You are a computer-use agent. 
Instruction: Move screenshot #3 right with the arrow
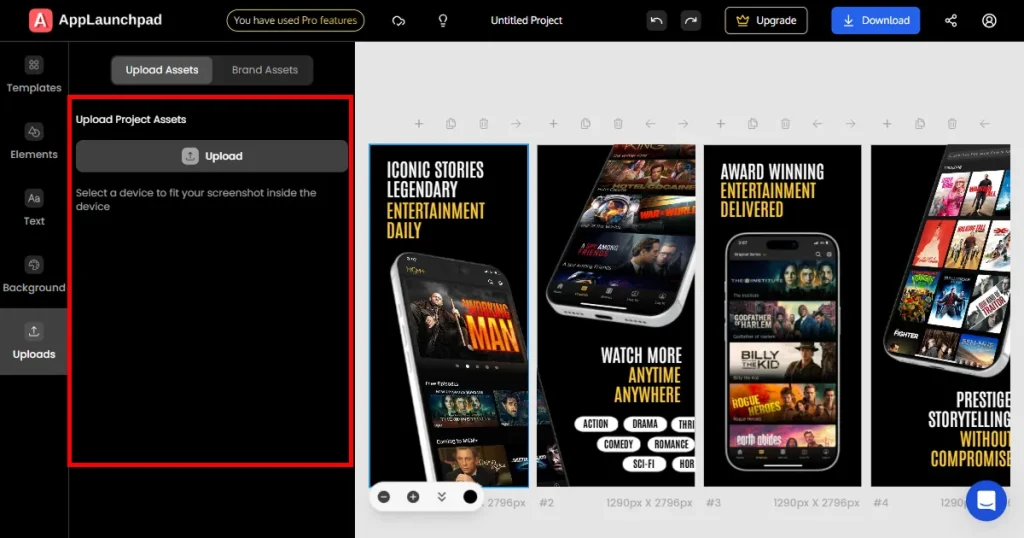(850, 123)
